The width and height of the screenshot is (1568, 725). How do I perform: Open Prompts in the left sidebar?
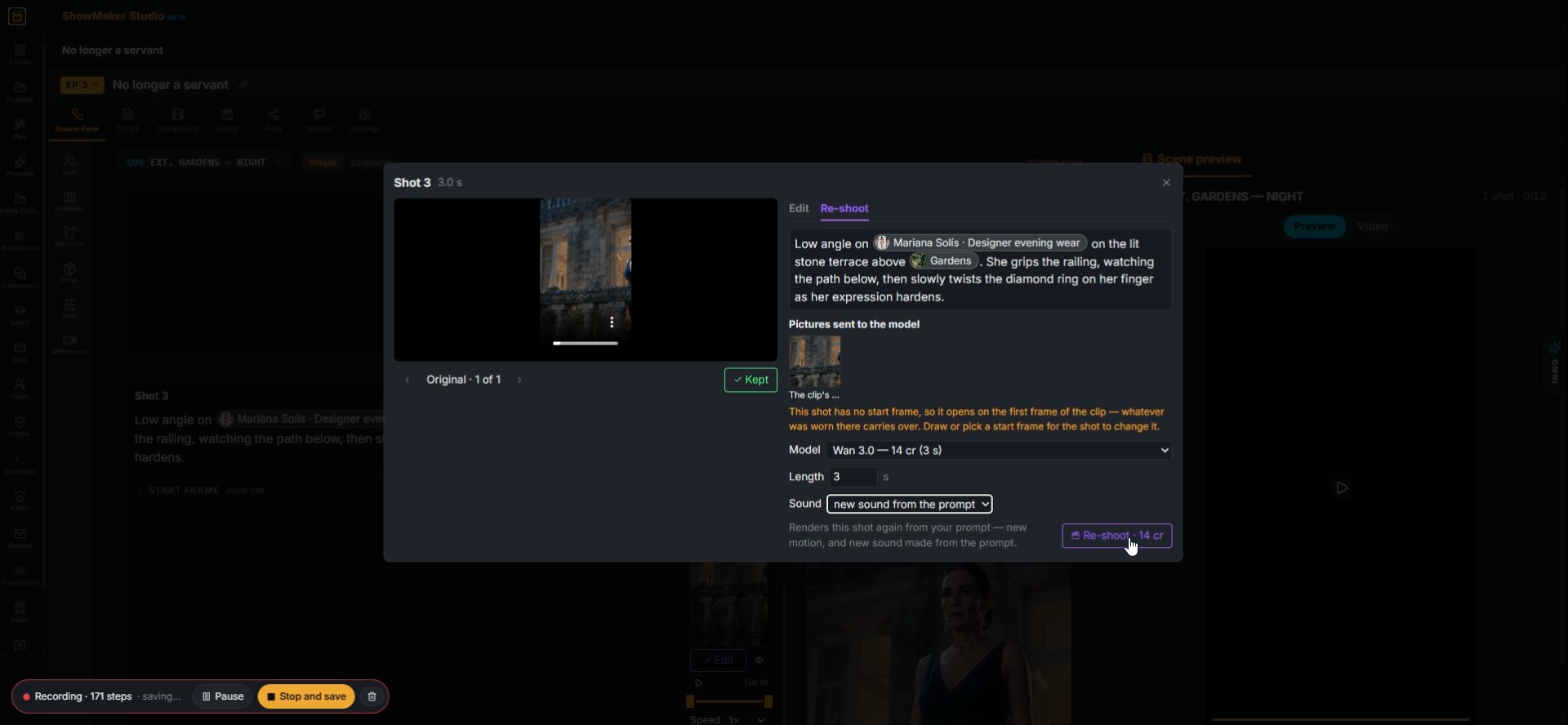tap(20, 167)
